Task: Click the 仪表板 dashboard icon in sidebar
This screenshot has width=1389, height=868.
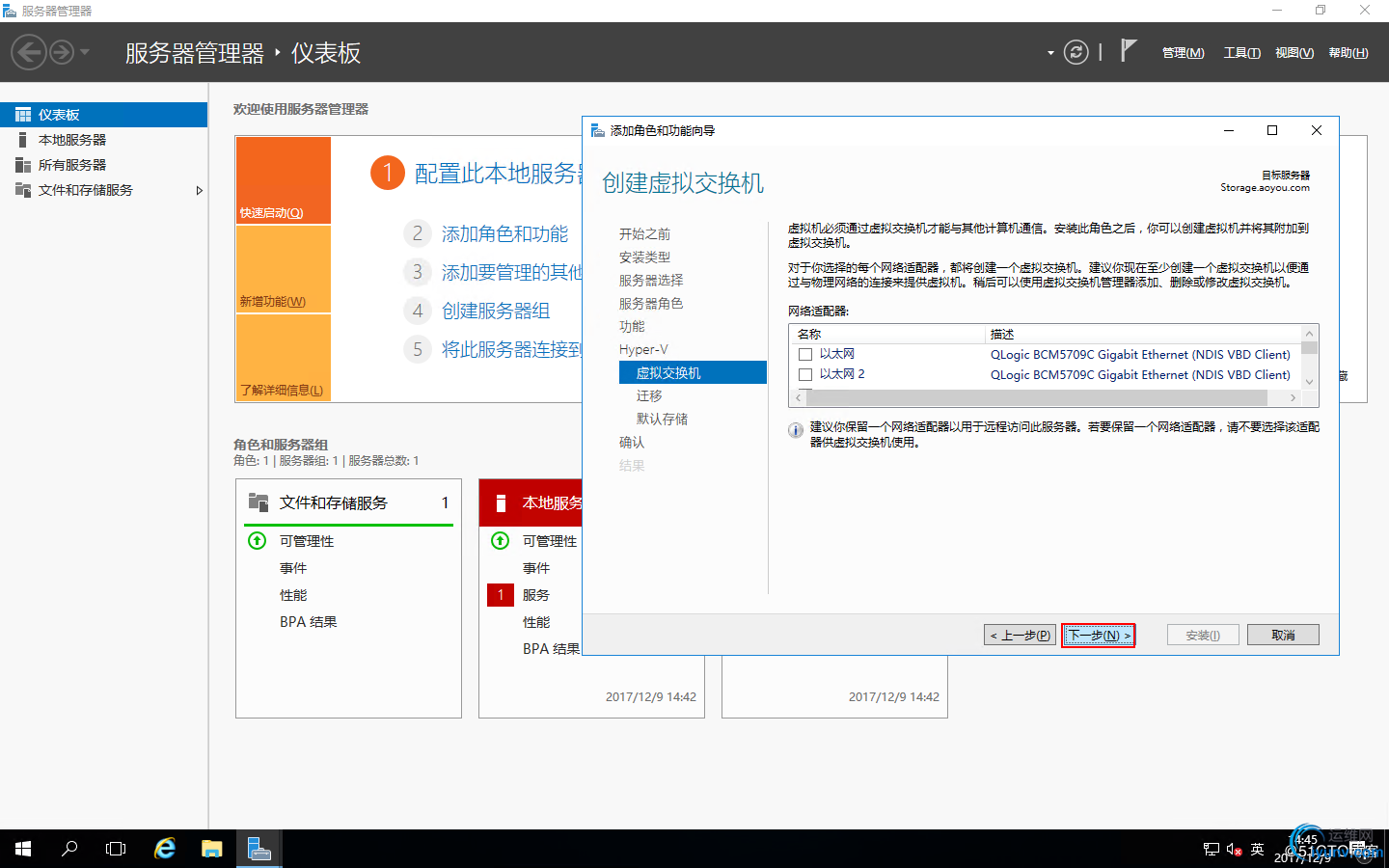Action: click(x=23, y=115)
